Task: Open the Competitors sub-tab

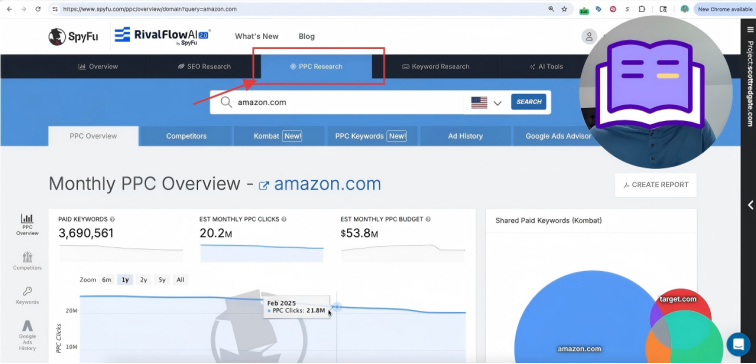Action: pos(186,136)
